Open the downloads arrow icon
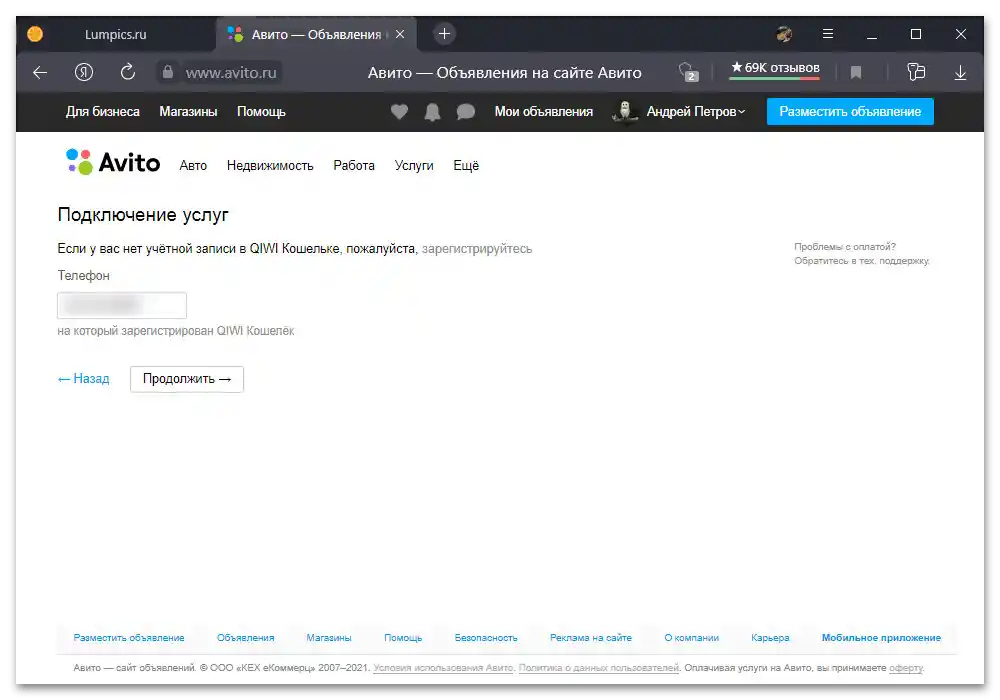This screenshot has height=700, width=1000. click(960, 73)
